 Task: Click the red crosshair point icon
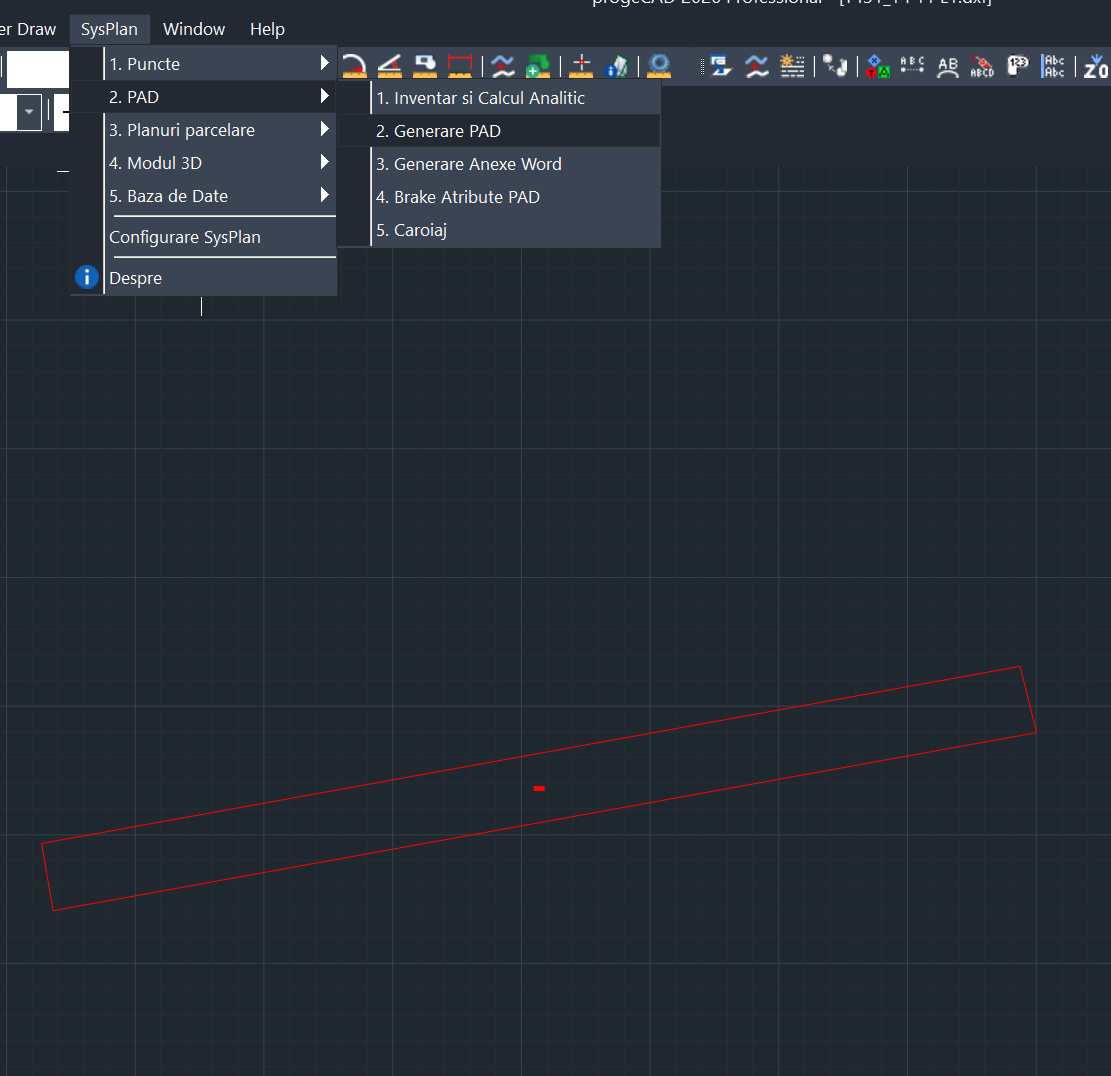(x=582, y=66)
